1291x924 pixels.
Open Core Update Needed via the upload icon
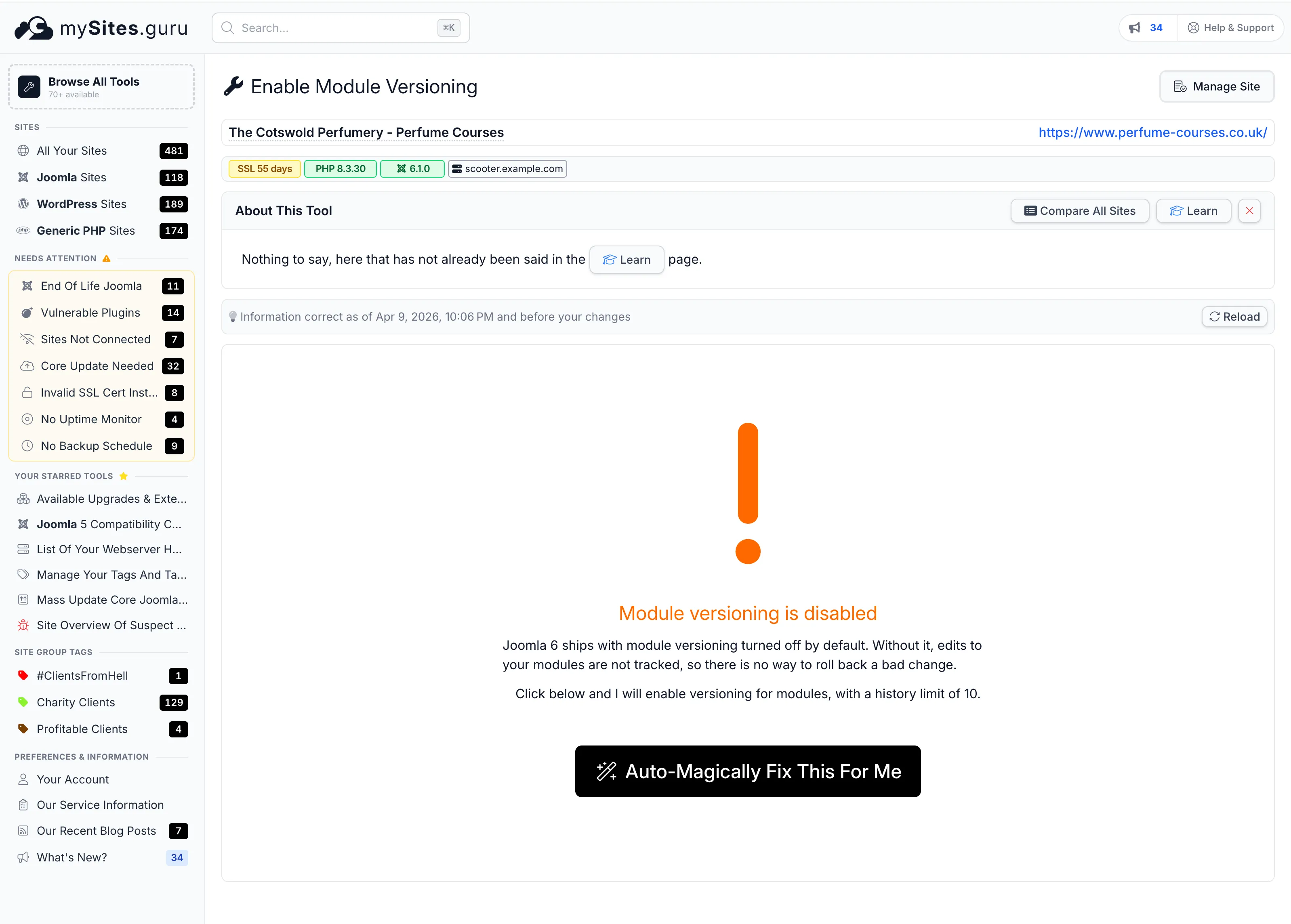click(27, 366)
